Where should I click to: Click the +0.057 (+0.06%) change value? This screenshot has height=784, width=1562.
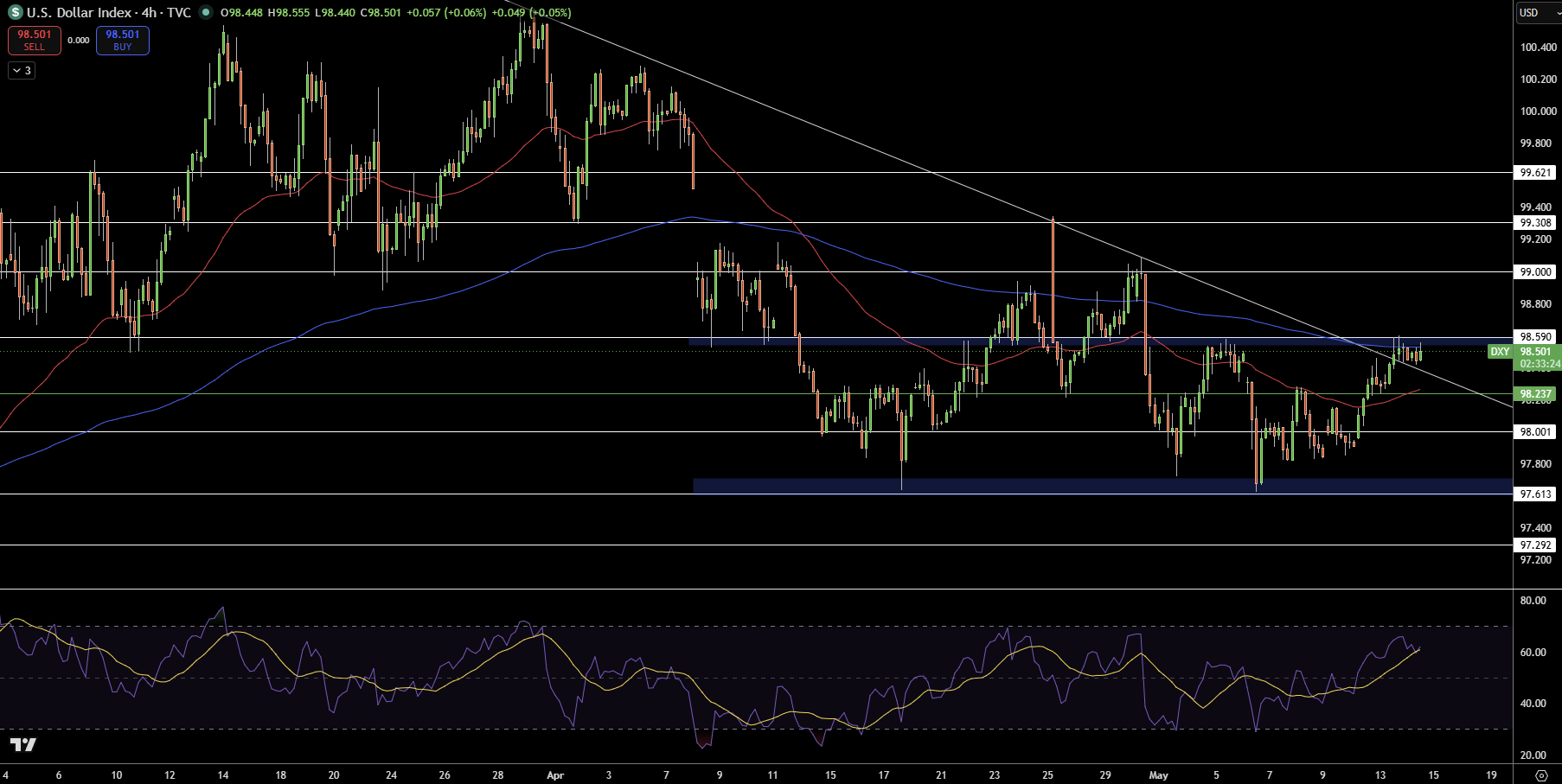[445, 13]
